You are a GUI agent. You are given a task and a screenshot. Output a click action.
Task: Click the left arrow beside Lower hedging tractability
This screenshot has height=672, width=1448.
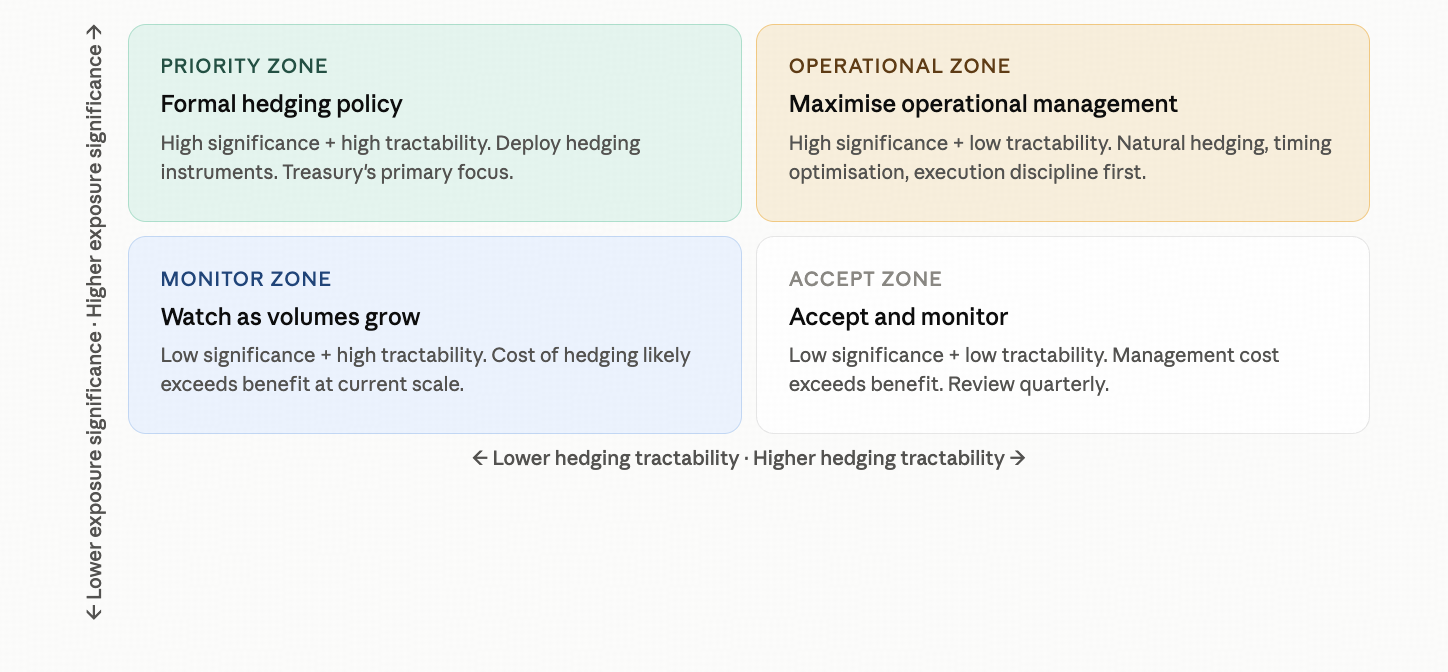[x=480, y=458]
